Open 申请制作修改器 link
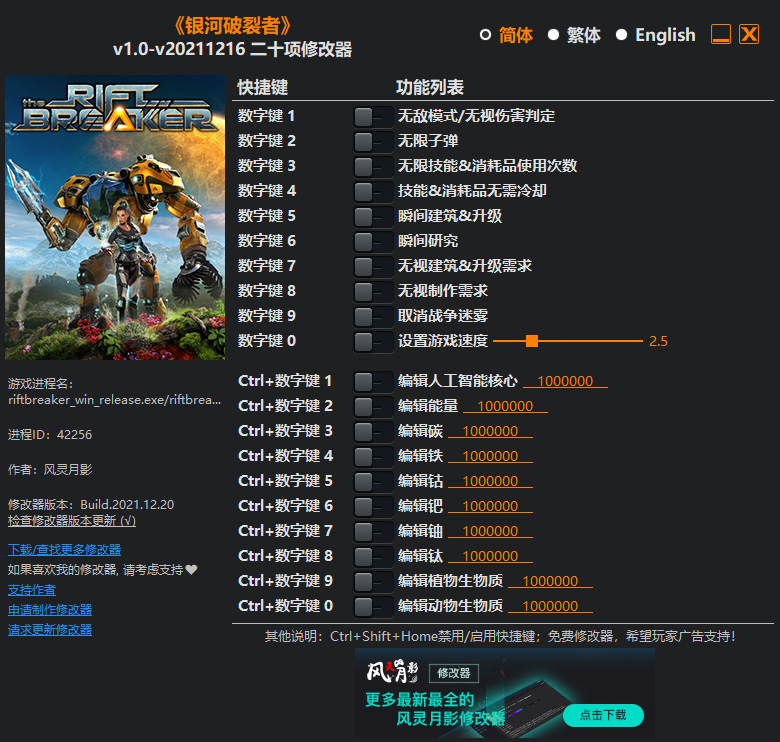The image size is (780, 742). tap(50, 610)
